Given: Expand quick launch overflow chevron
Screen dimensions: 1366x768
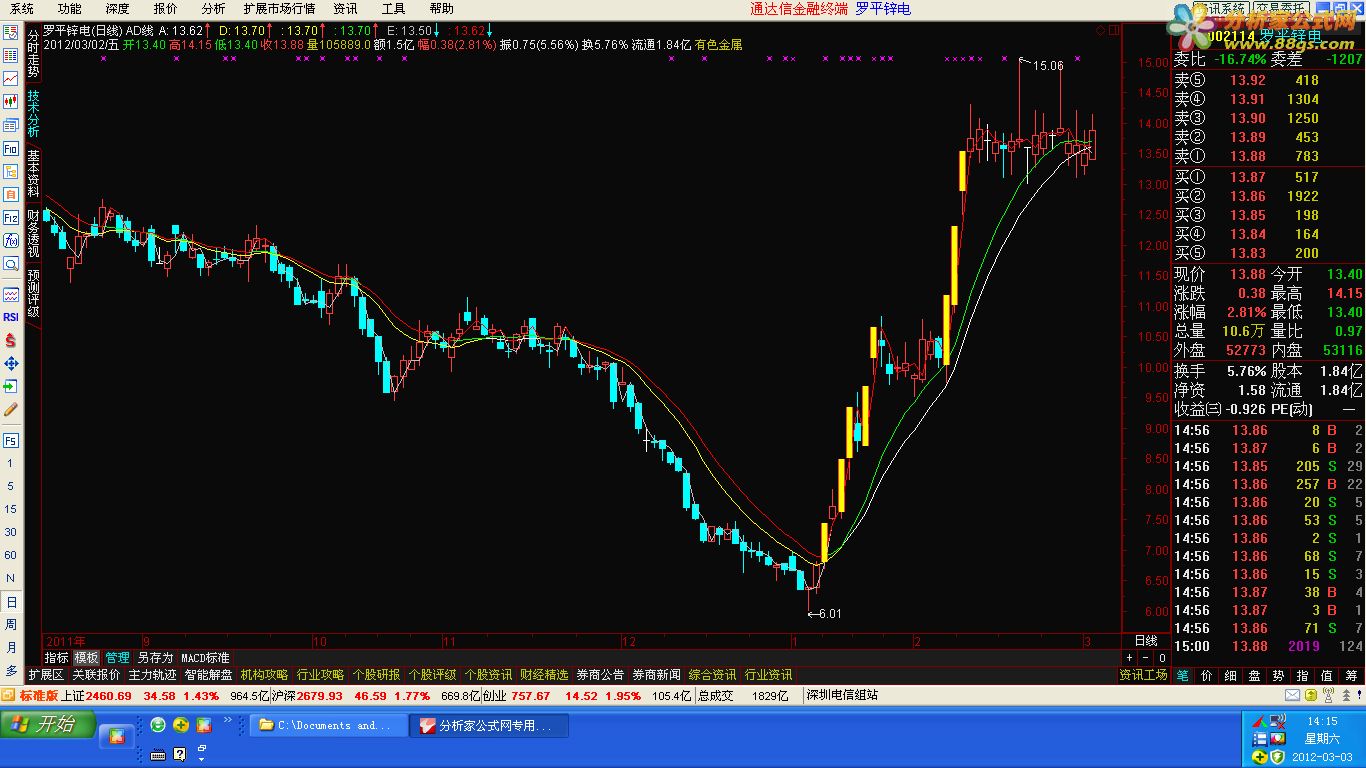Looking at the screenshot, I should coord(229,720).
